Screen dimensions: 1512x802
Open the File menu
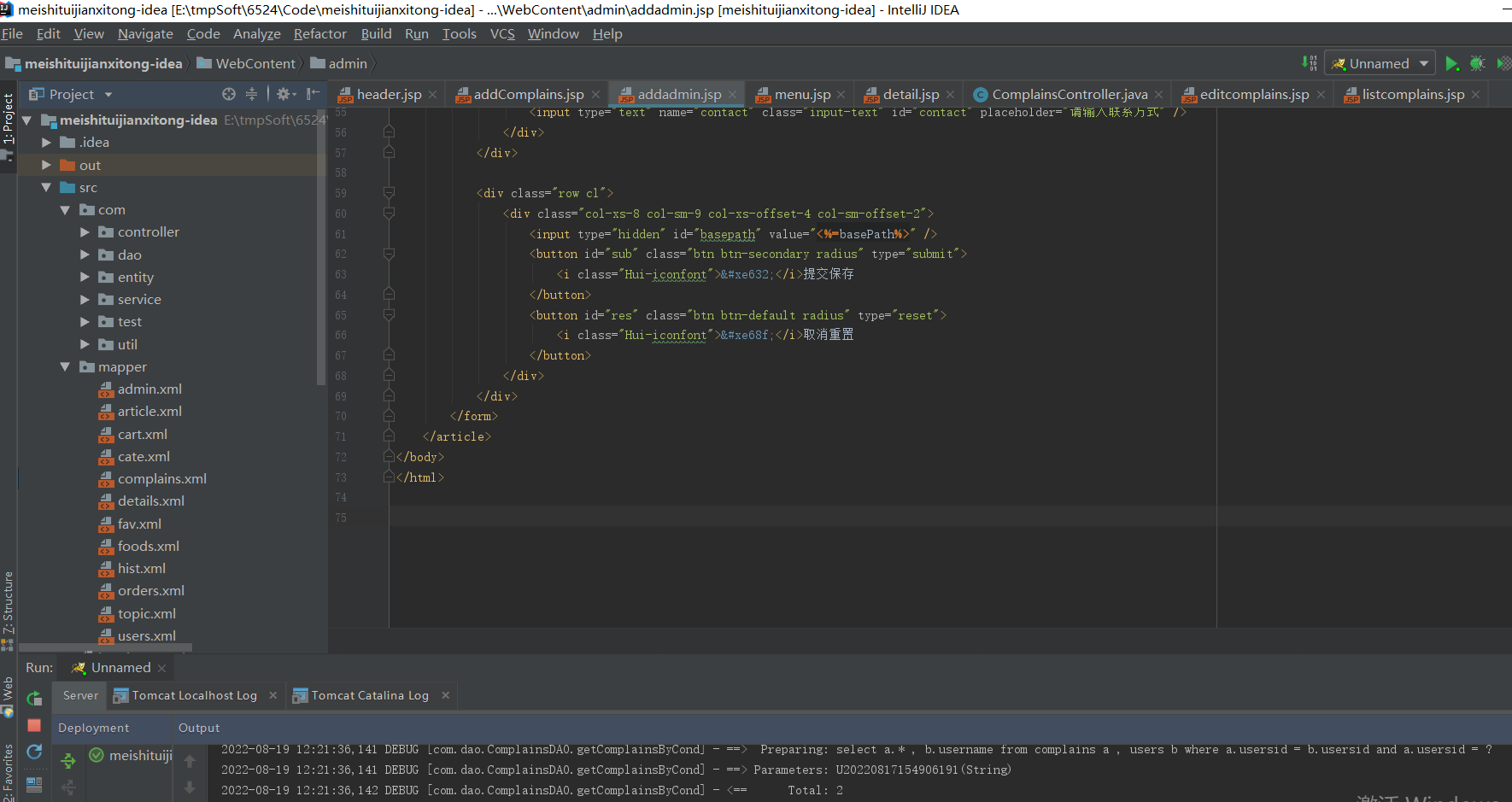point(12,34)
